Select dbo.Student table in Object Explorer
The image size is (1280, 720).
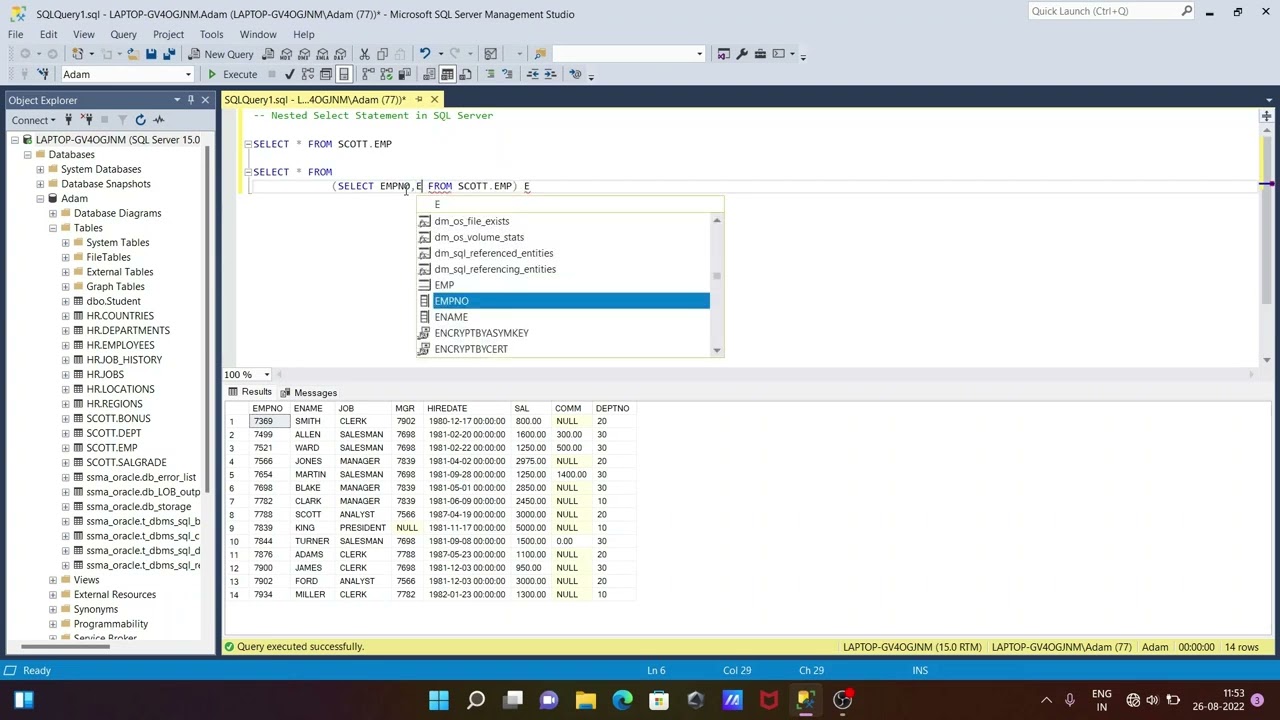pos(113,301)
